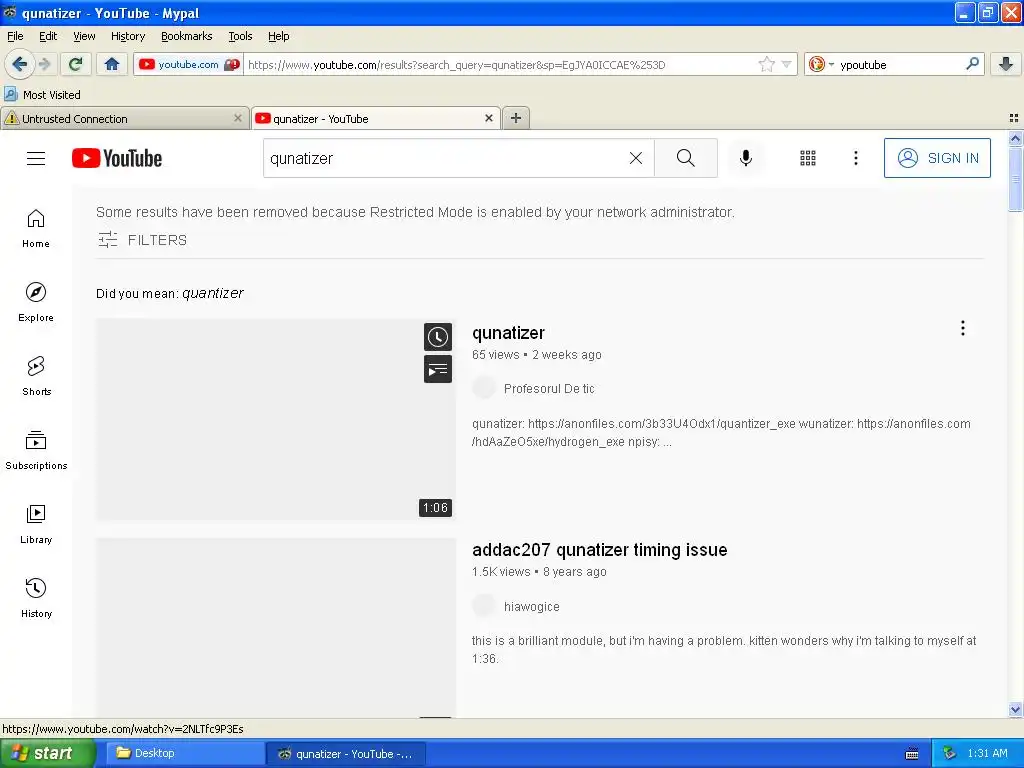Image resolution: width=1024 pixels, height=768 pixels.
Task: Click the SIGN IN button
Action: (x=937, y=158)
